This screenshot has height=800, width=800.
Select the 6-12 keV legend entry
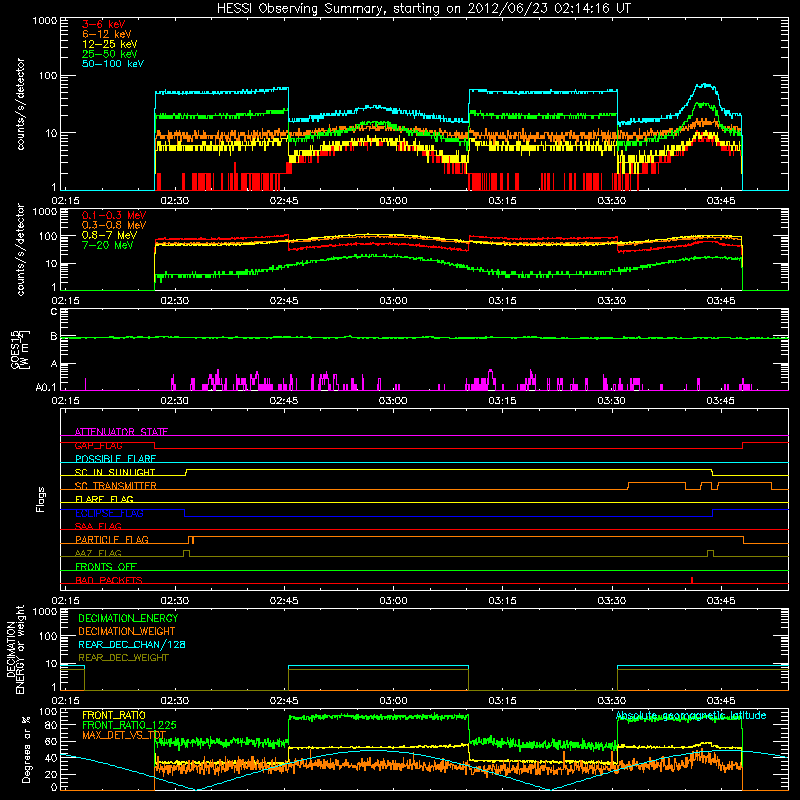(x=107, y=34)
